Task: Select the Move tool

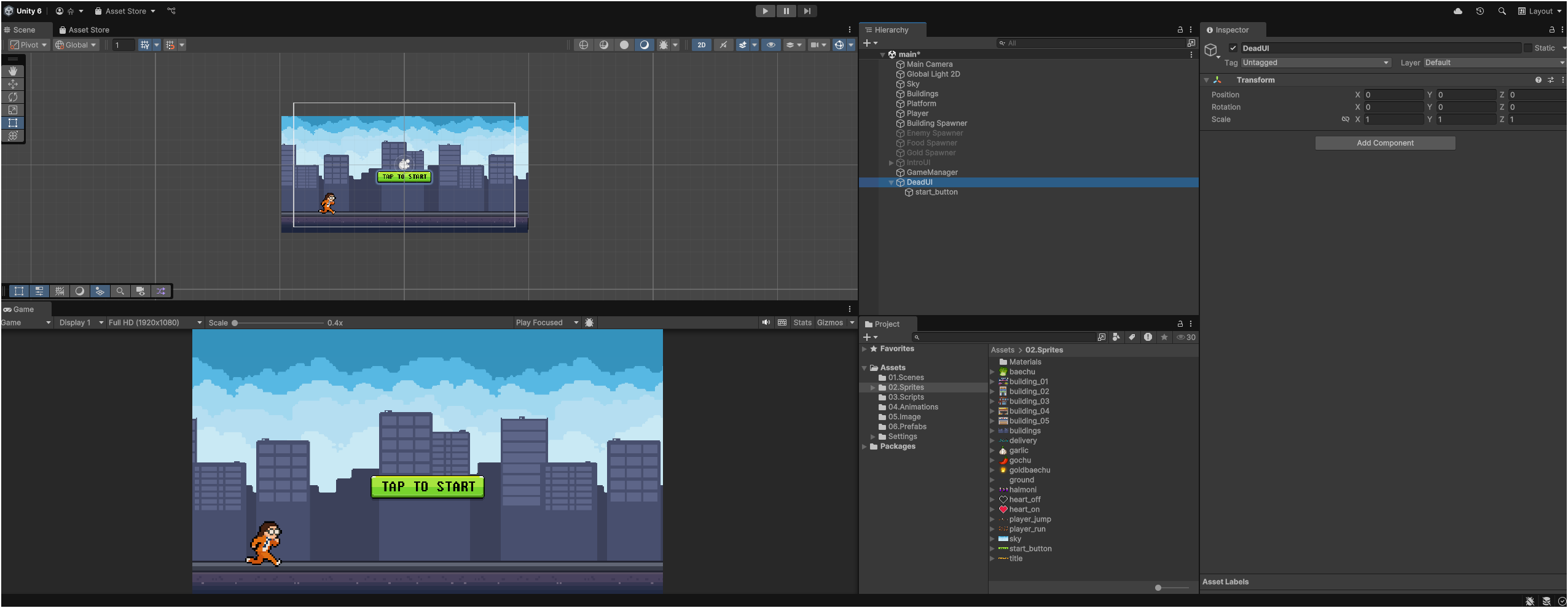Action: coord(13,84)
